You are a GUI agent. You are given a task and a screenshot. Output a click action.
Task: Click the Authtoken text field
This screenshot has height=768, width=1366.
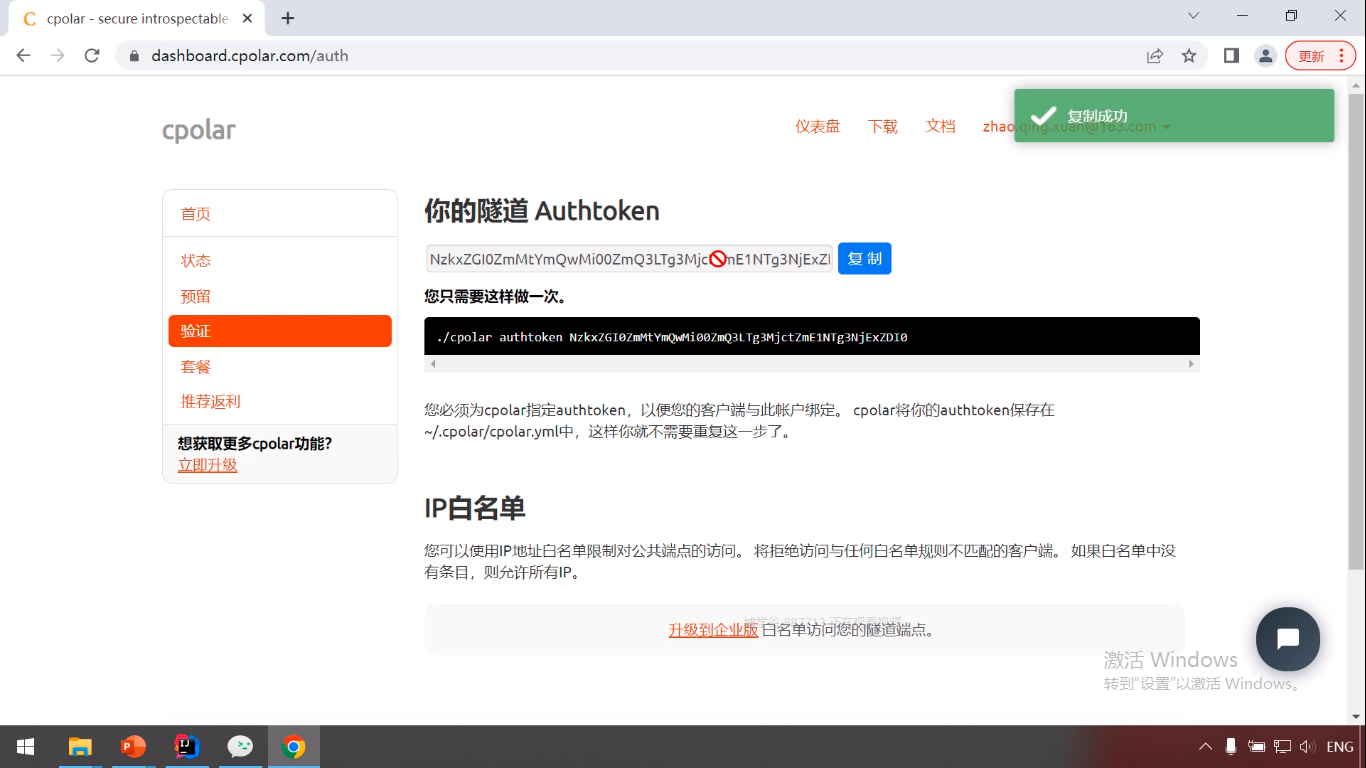pos(629,259)
